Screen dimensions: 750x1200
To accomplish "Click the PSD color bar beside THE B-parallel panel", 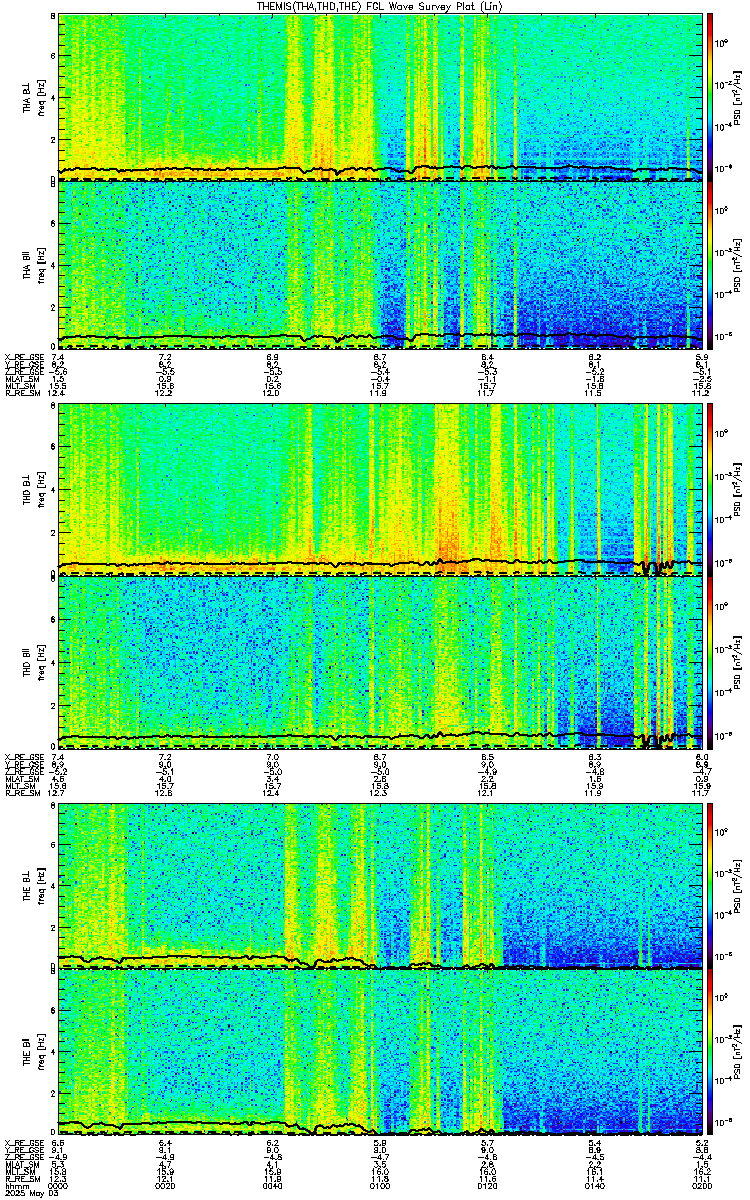I will [710, 1053].
